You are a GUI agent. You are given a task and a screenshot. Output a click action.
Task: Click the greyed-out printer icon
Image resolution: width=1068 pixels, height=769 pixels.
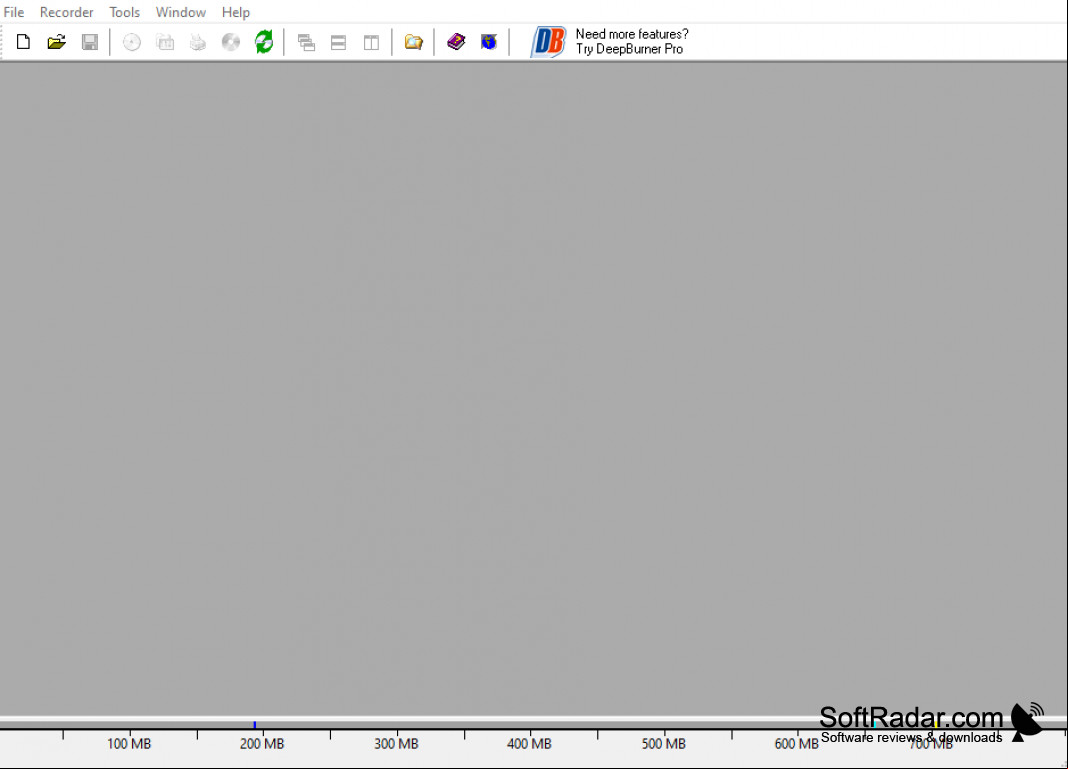(x=198, y=42)
